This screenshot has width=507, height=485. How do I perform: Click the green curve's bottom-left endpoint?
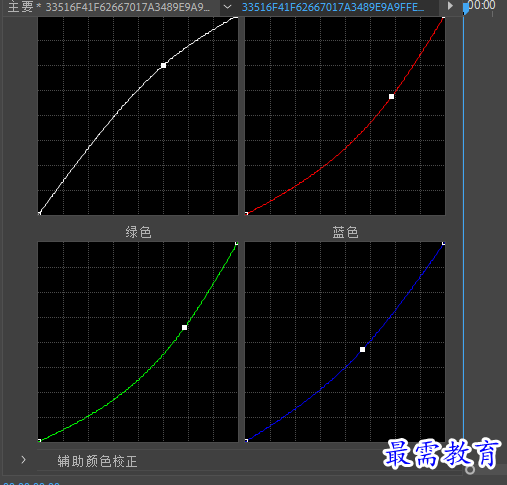[x=39, y=440]
